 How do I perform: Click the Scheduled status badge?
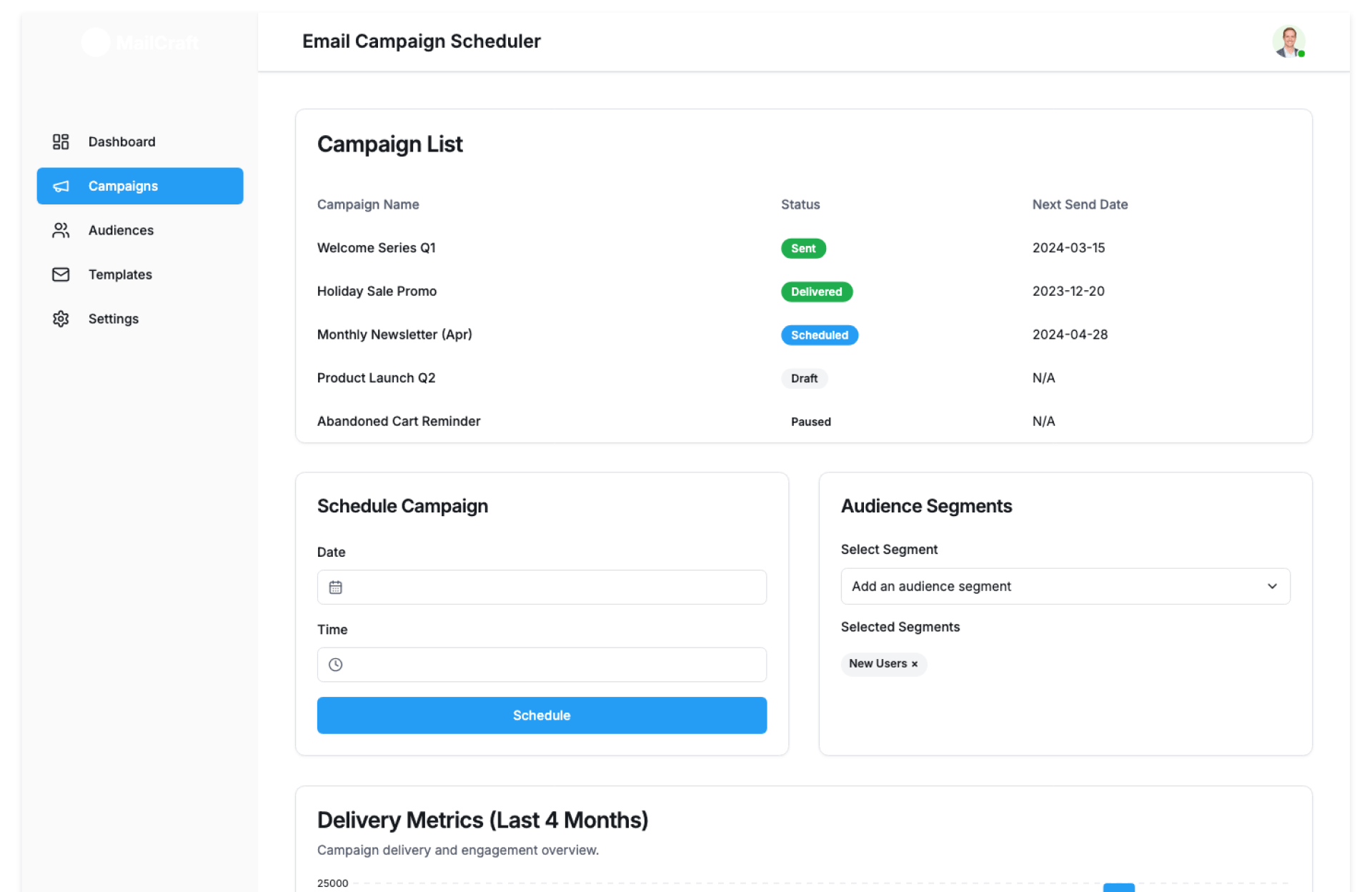(819, 335)
